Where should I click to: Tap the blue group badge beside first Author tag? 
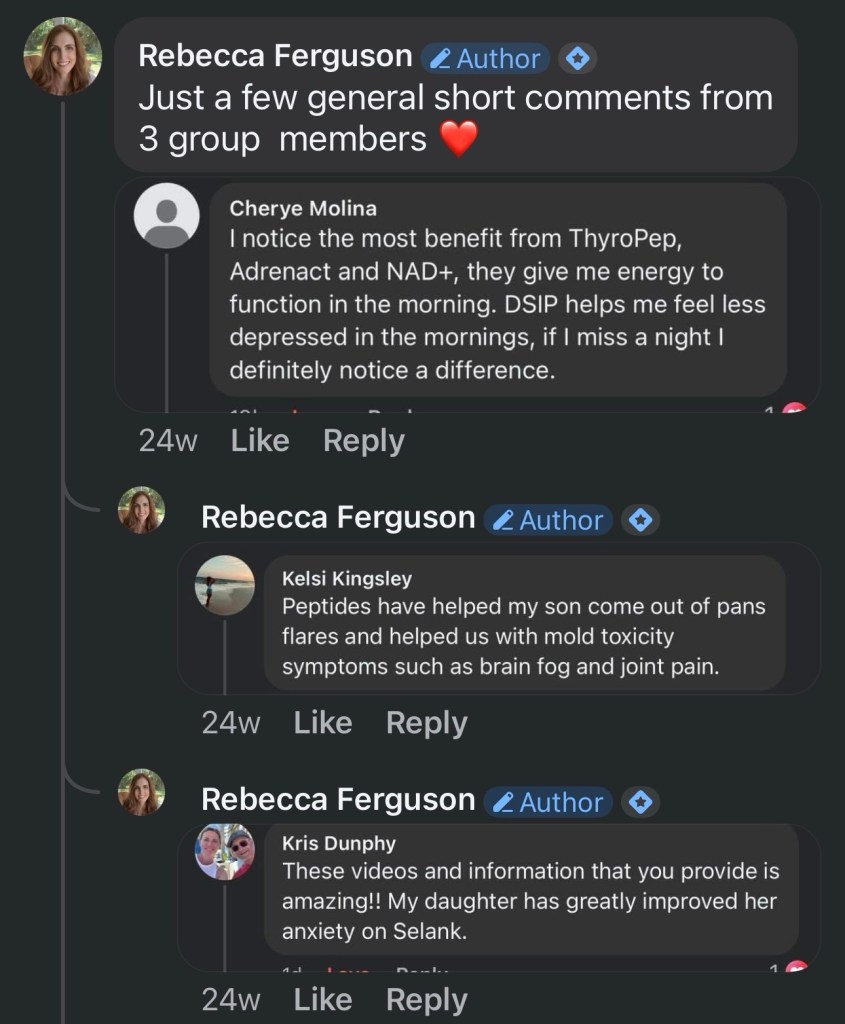click(576, 59)
